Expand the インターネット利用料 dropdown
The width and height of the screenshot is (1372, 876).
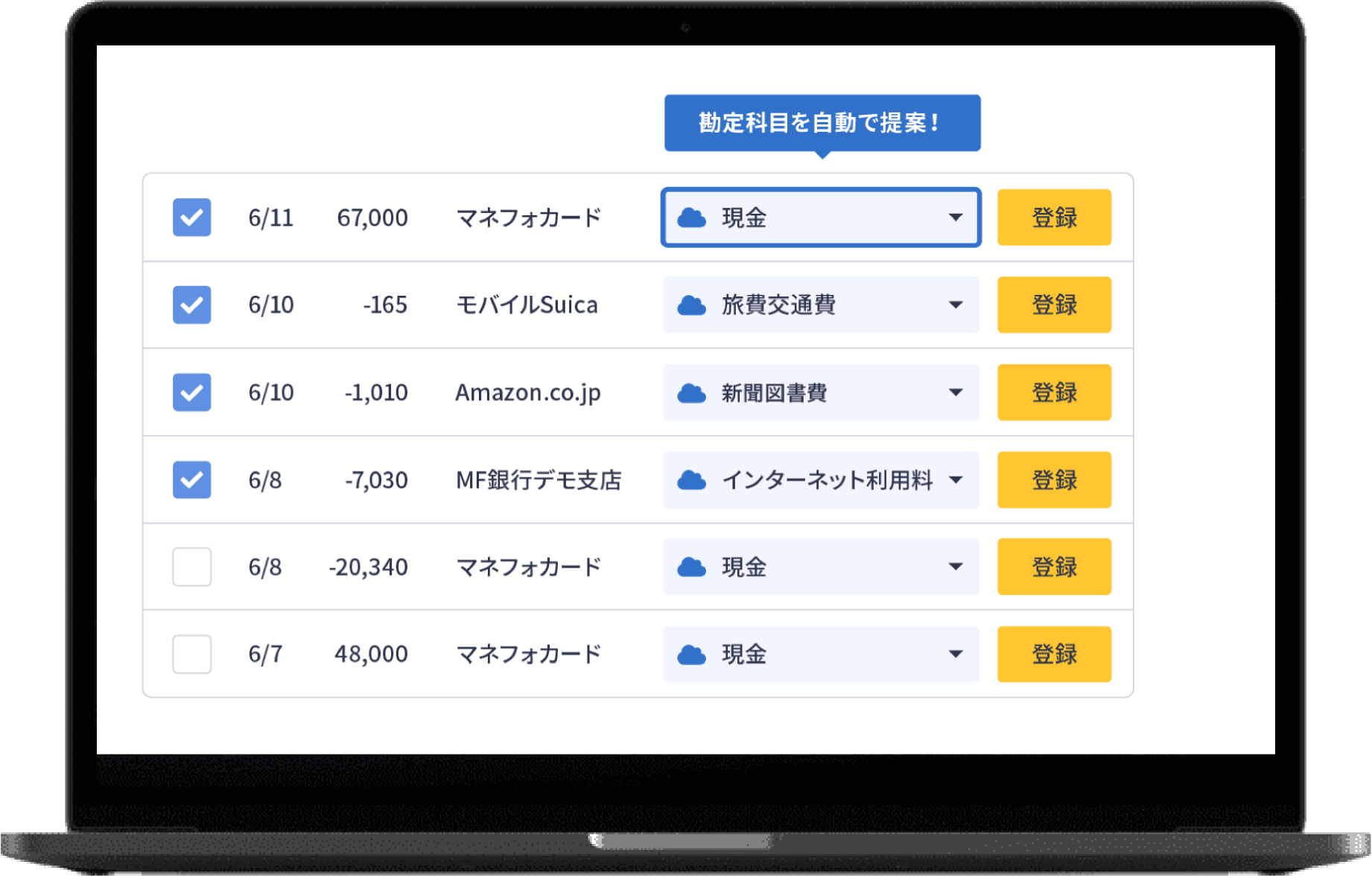[x=956, y=480]
